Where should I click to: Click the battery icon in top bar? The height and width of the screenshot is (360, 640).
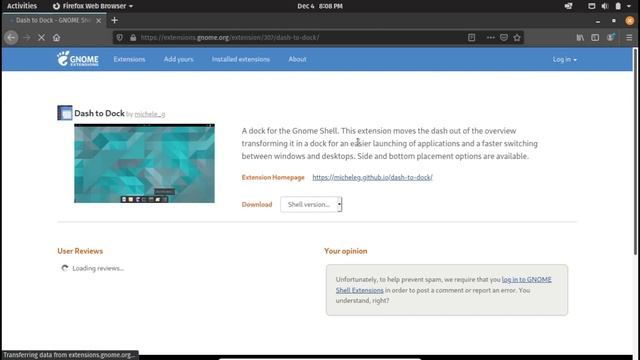[618, 6]
